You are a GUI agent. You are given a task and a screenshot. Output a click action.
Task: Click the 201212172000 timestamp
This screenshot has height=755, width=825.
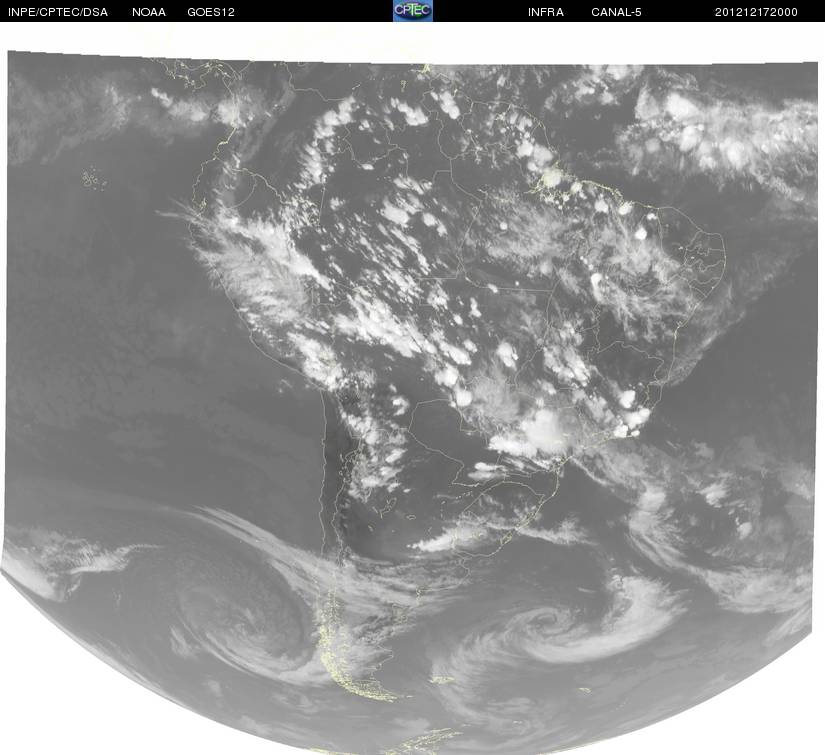pos(756,12)
